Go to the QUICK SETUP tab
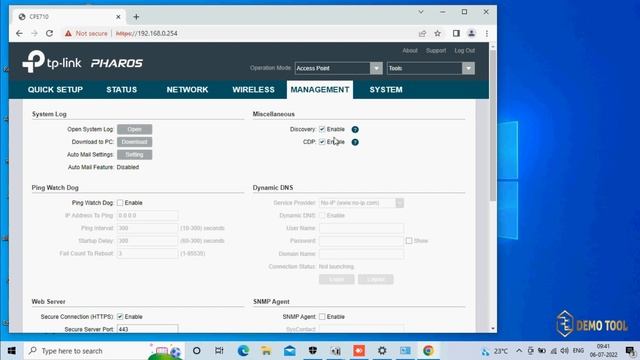Image resolution: width=640 pixels, height=360 pixels. [56, 90]
